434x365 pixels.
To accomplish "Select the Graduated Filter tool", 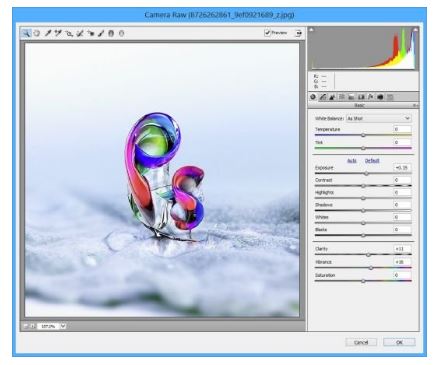I will [x=111, y=33].
